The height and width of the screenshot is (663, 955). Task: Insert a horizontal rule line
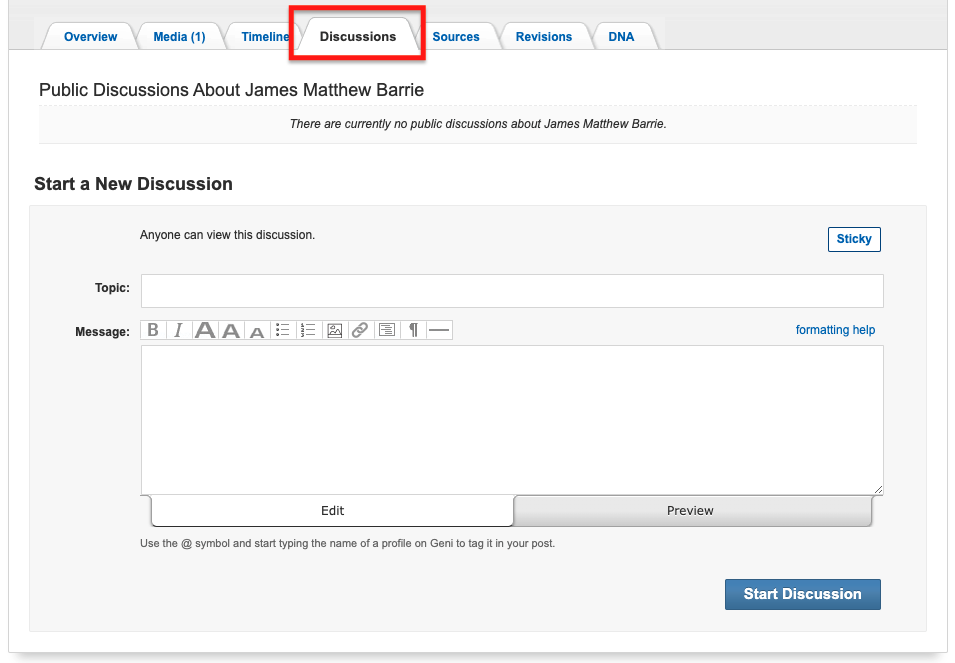[439, 330]
